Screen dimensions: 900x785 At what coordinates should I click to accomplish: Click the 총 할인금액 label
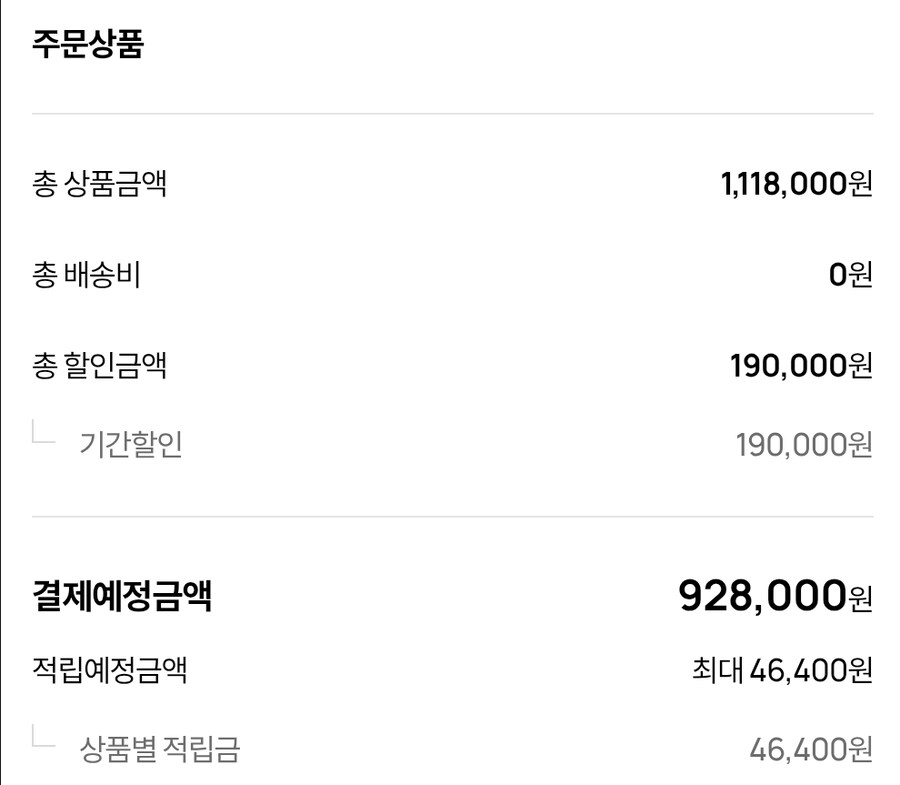pyautogui.click(x=99, y=365)
